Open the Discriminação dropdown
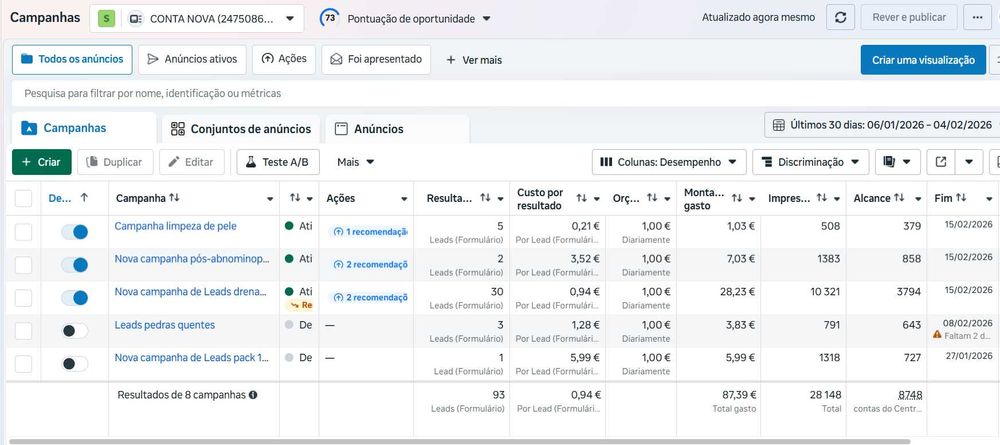Image resolution: width=1000 pixels, height=445 pixels. pos(811,162)
